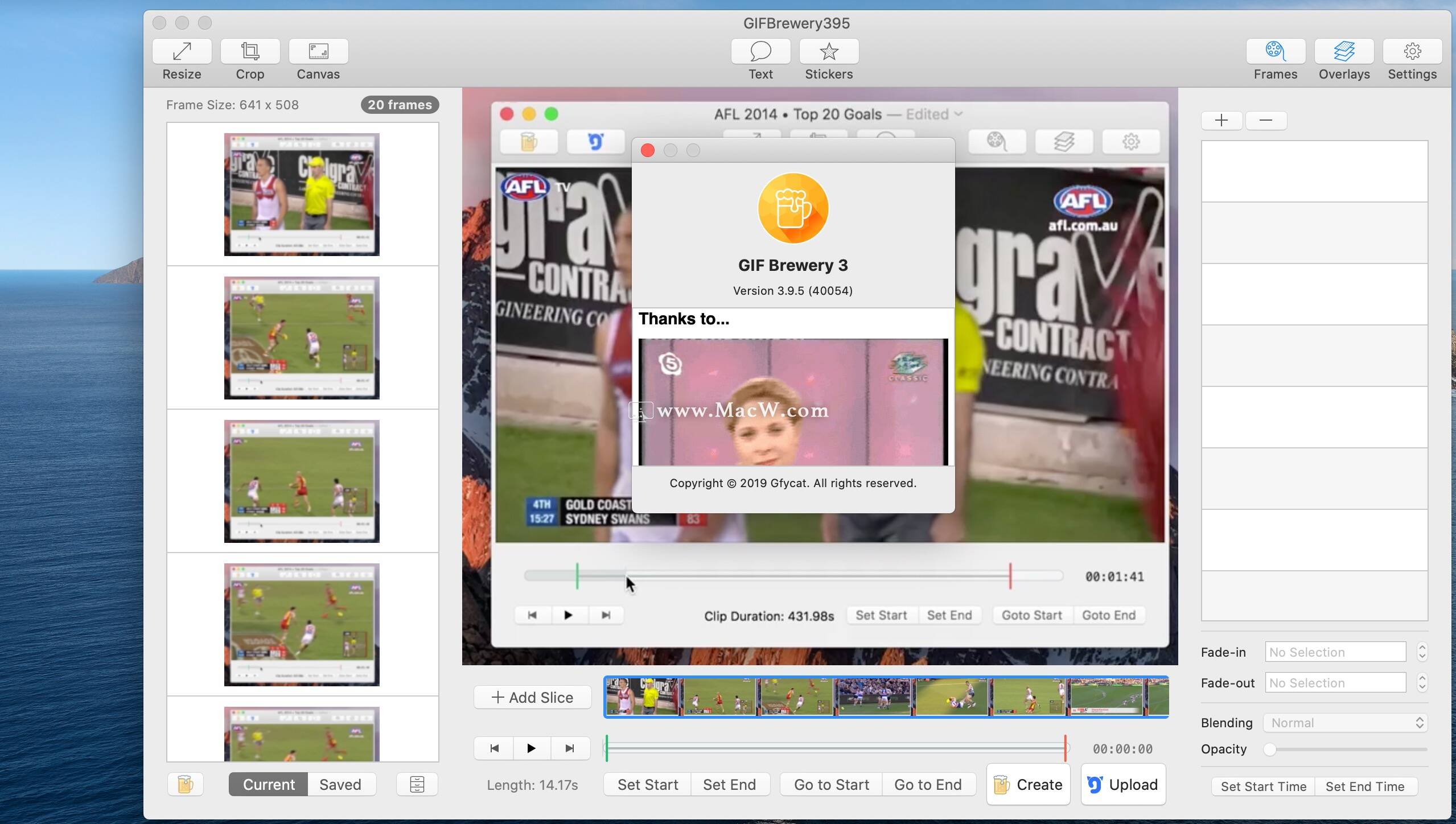1456x824 pixels.
Task: Click the AFL video window scrubber track
Action: coord(793,576)
